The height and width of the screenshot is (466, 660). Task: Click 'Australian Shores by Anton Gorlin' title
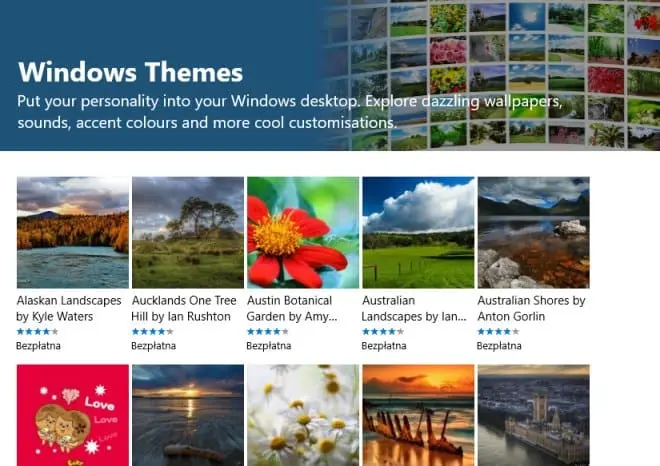(531, 308)
